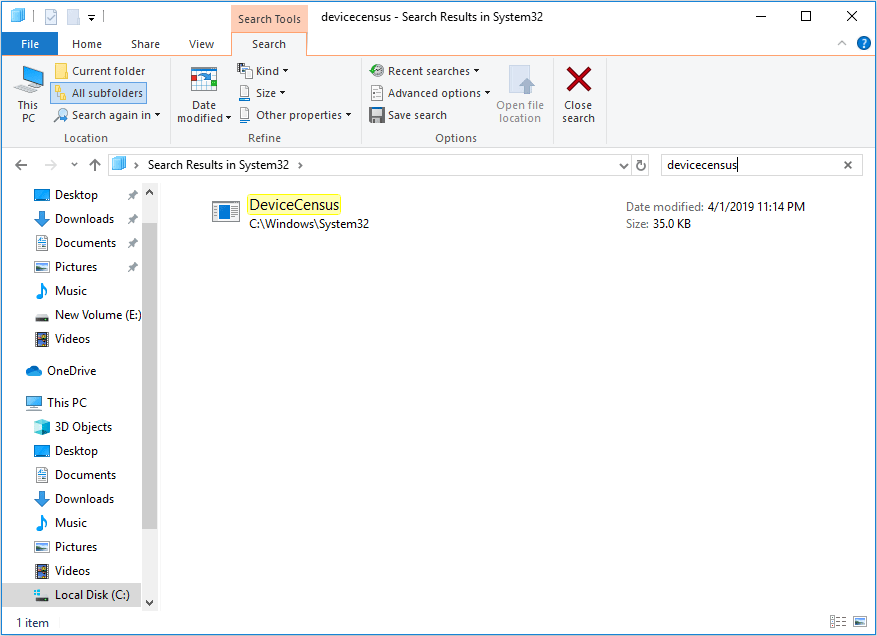Open pinned Desktop in Quick access

point(76,195)
